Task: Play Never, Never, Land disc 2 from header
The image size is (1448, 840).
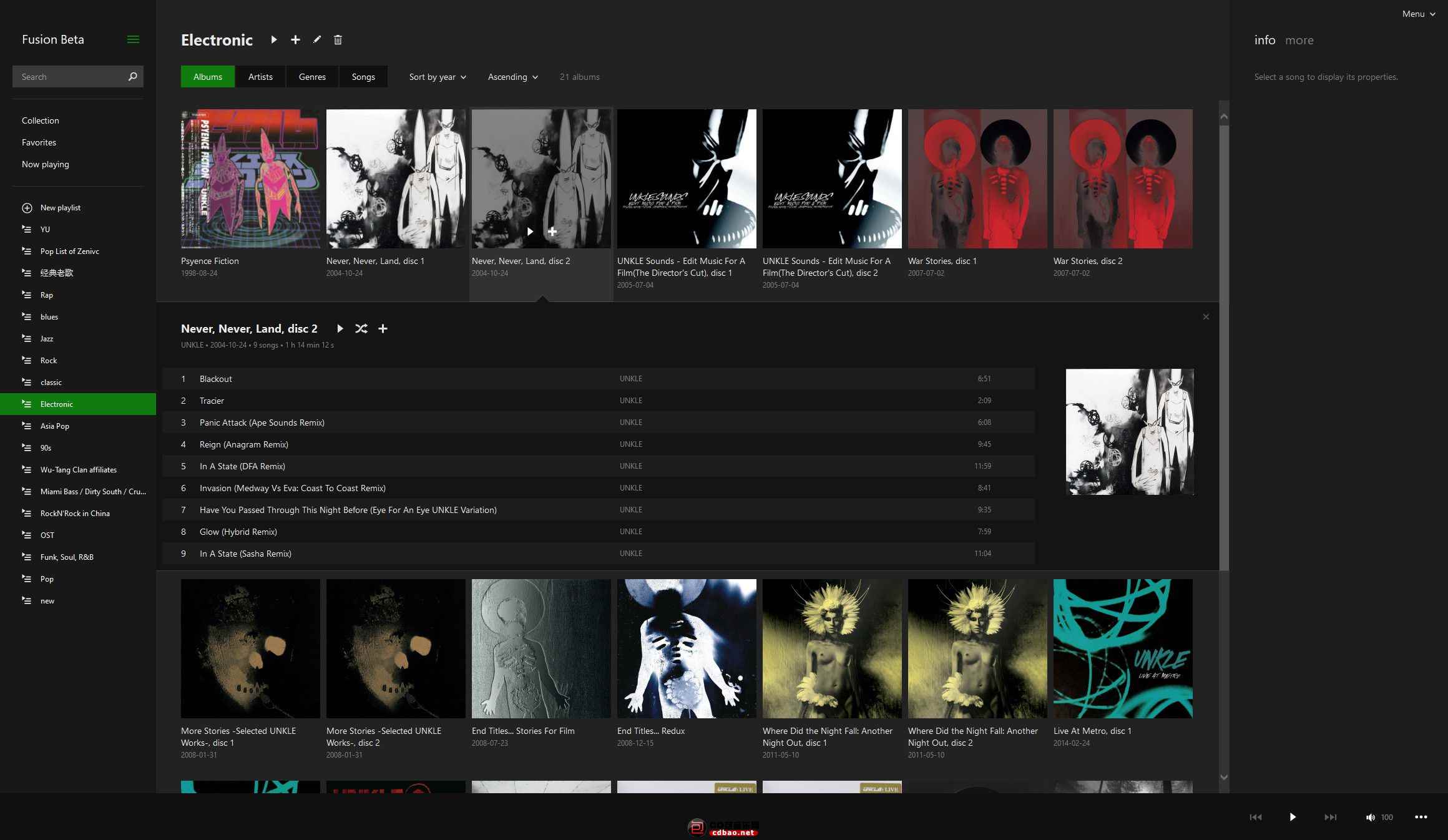Action: (340, 328)
